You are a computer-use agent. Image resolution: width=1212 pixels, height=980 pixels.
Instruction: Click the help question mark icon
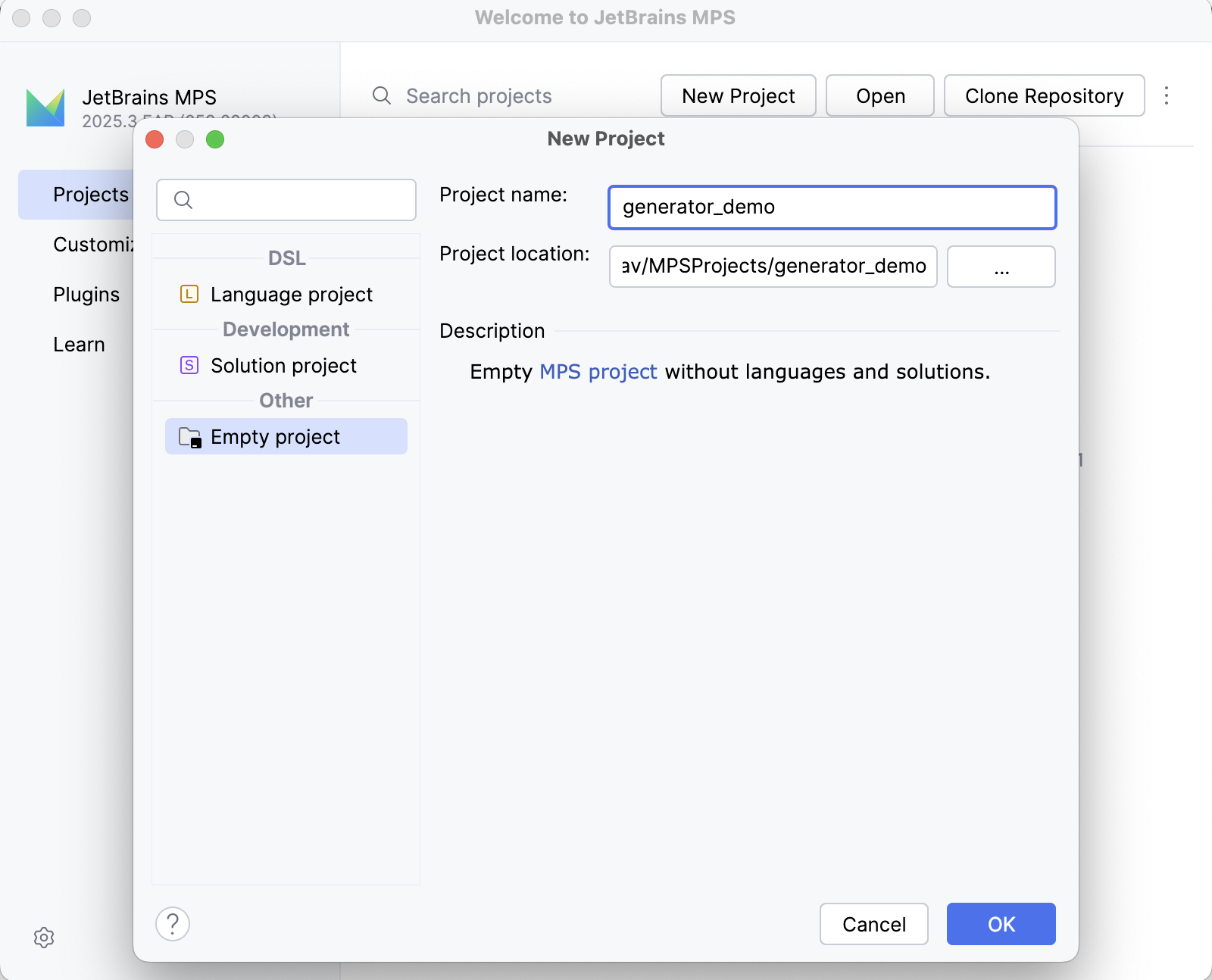(x=173, y=923)
